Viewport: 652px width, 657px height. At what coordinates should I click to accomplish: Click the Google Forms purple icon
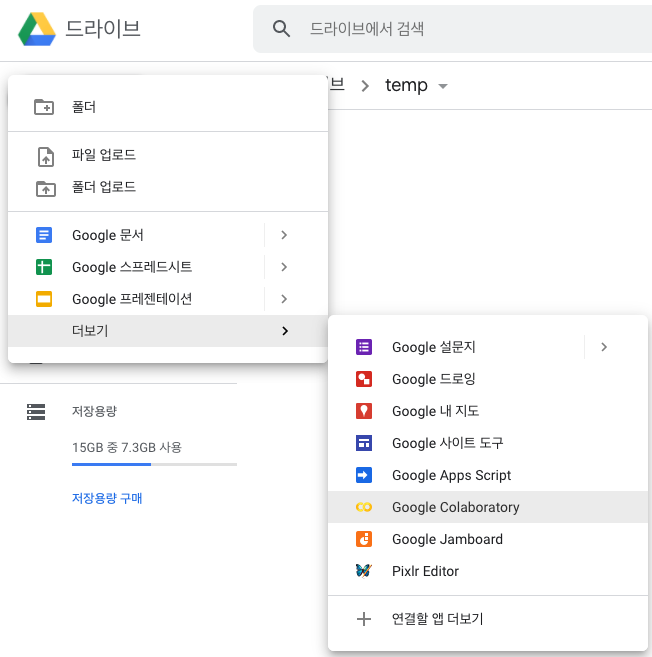coord(364,347)
